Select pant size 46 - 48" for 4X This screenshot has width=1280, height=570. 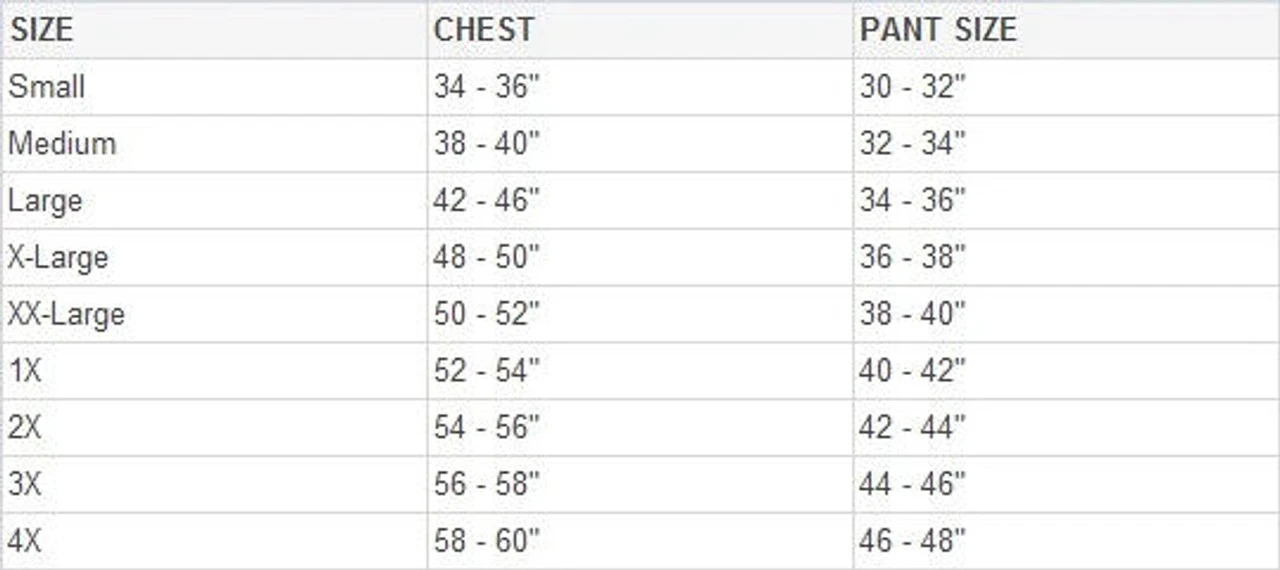pos(912,543)
